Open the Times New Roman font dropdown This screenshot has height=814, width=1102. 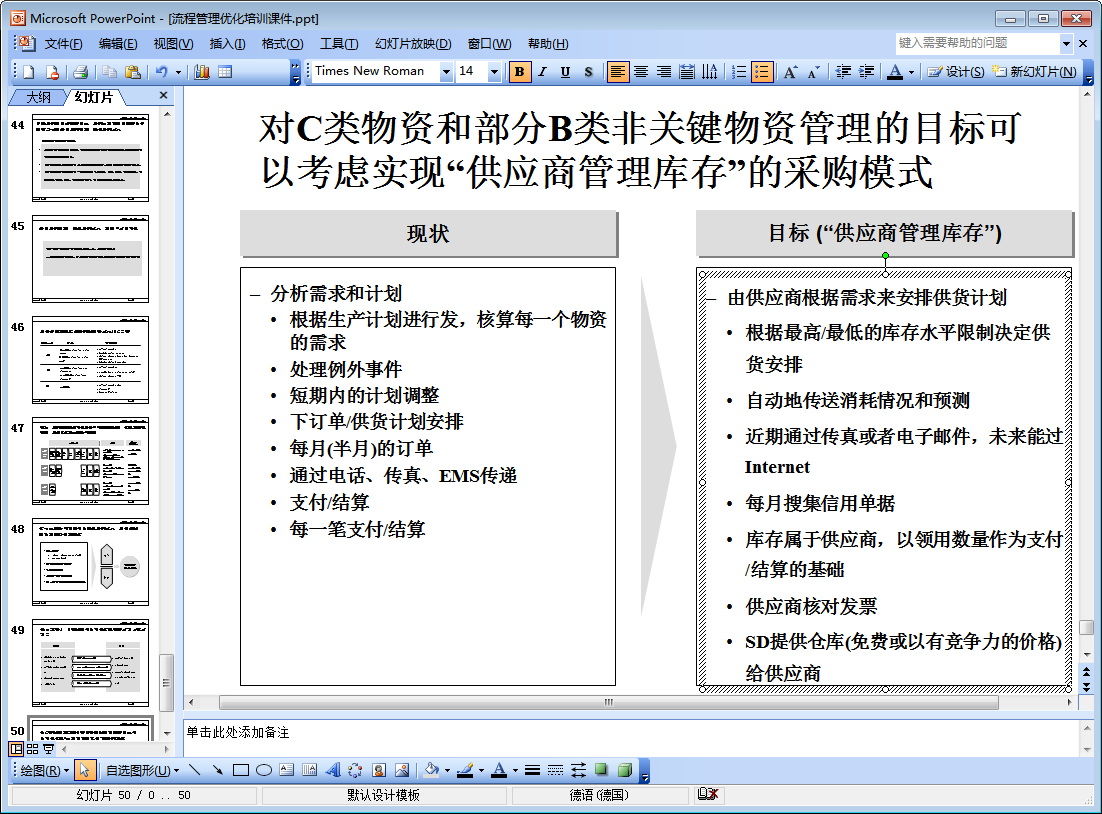click(x=446, y=72)
